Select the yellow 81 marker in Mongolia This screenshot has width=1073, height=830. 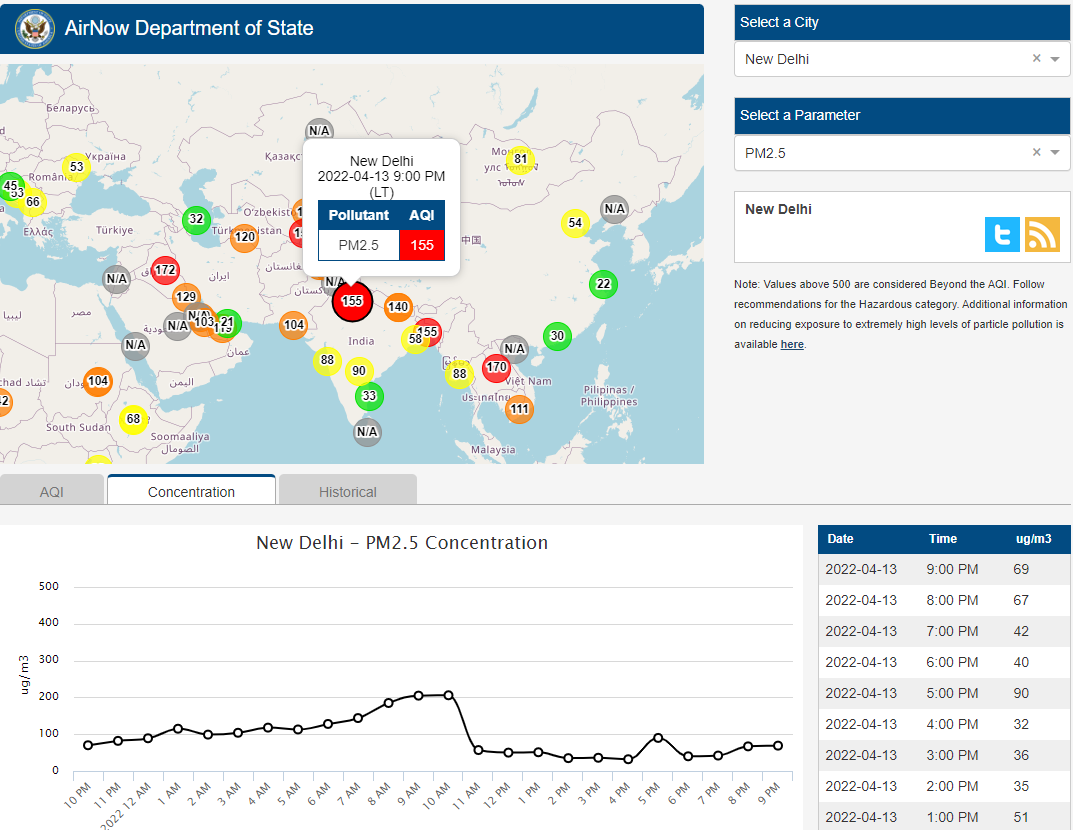point(519,159)
